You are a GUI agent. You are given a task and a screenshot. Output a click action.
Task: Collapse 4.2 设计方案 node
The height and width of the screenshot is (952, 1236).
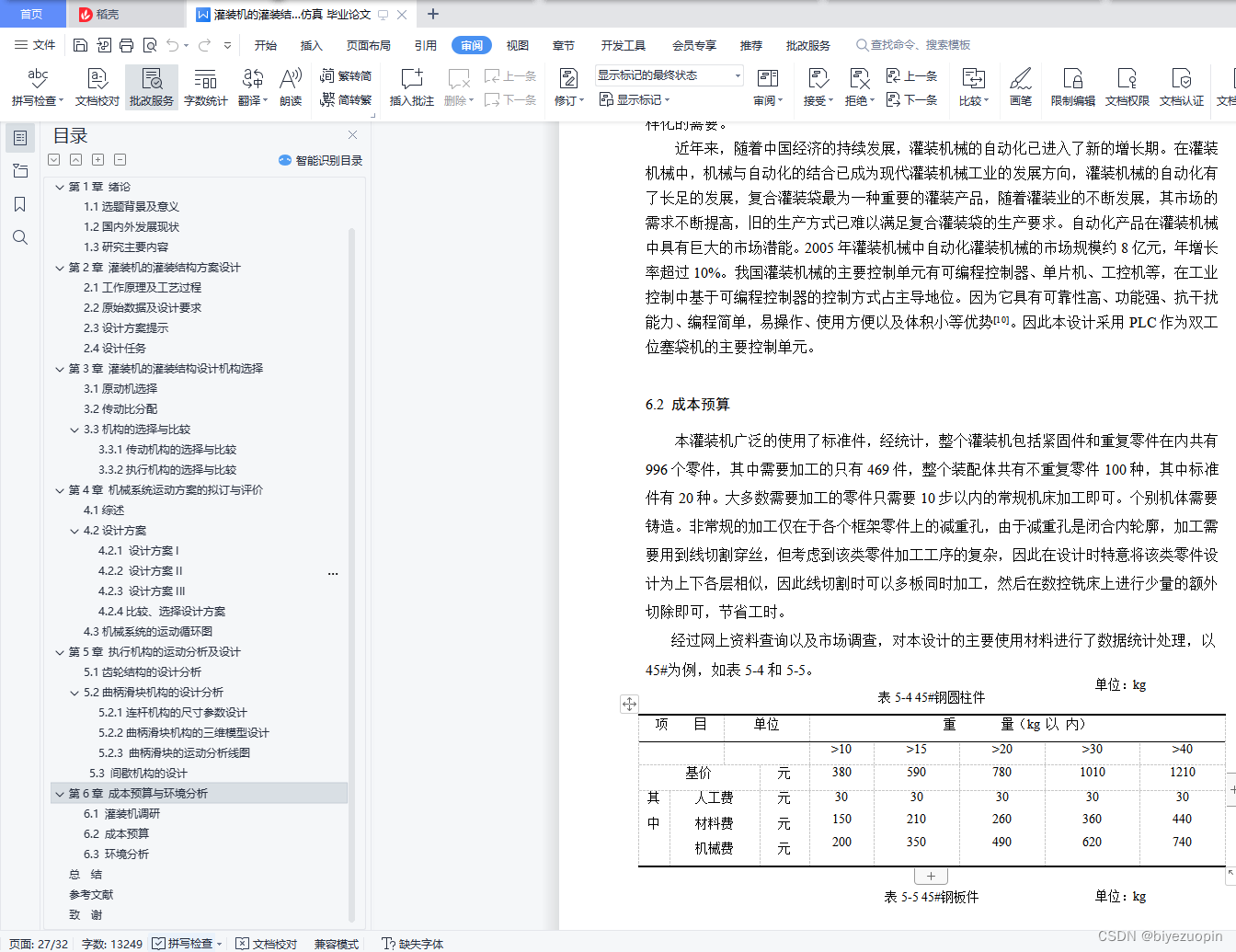pyautogui.click(x=74, y=531)
